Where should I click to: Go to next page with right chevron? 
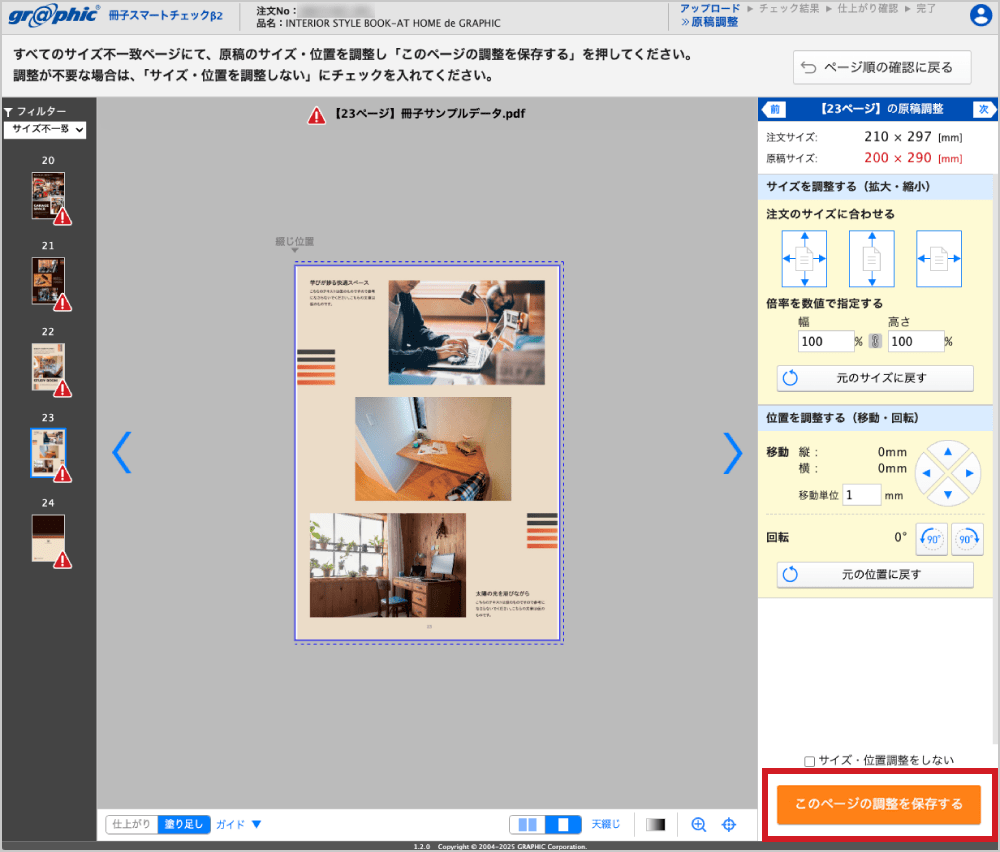coord(733,453)
